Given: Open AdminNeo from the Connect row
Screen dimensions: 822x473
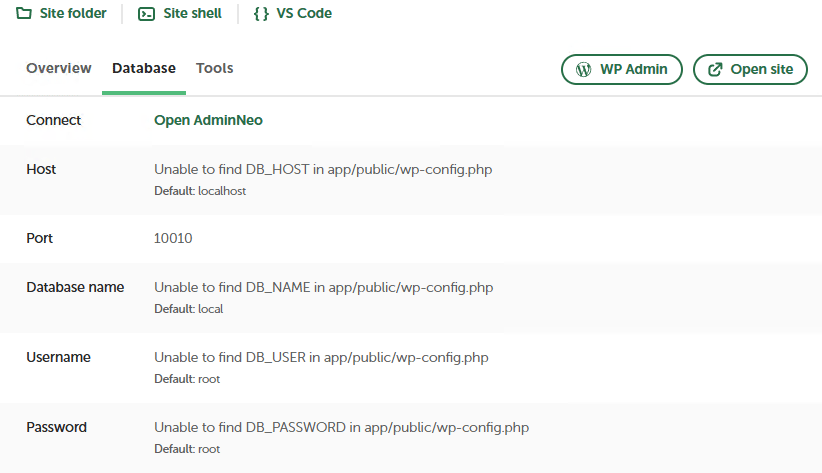Looking at the screenshot, I should click(208, 120).
